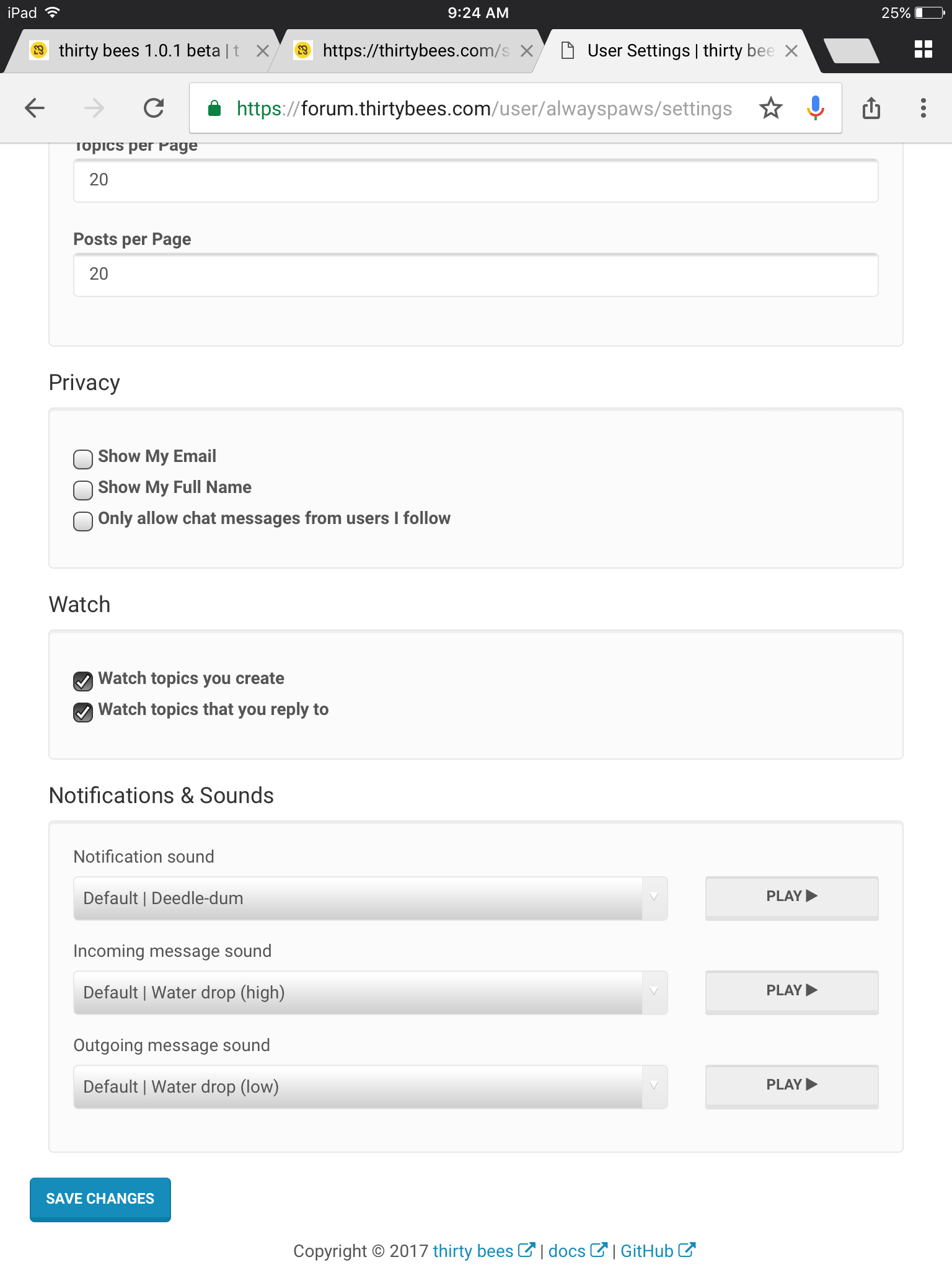Bookmark page with the star icon

pos(770,108)
